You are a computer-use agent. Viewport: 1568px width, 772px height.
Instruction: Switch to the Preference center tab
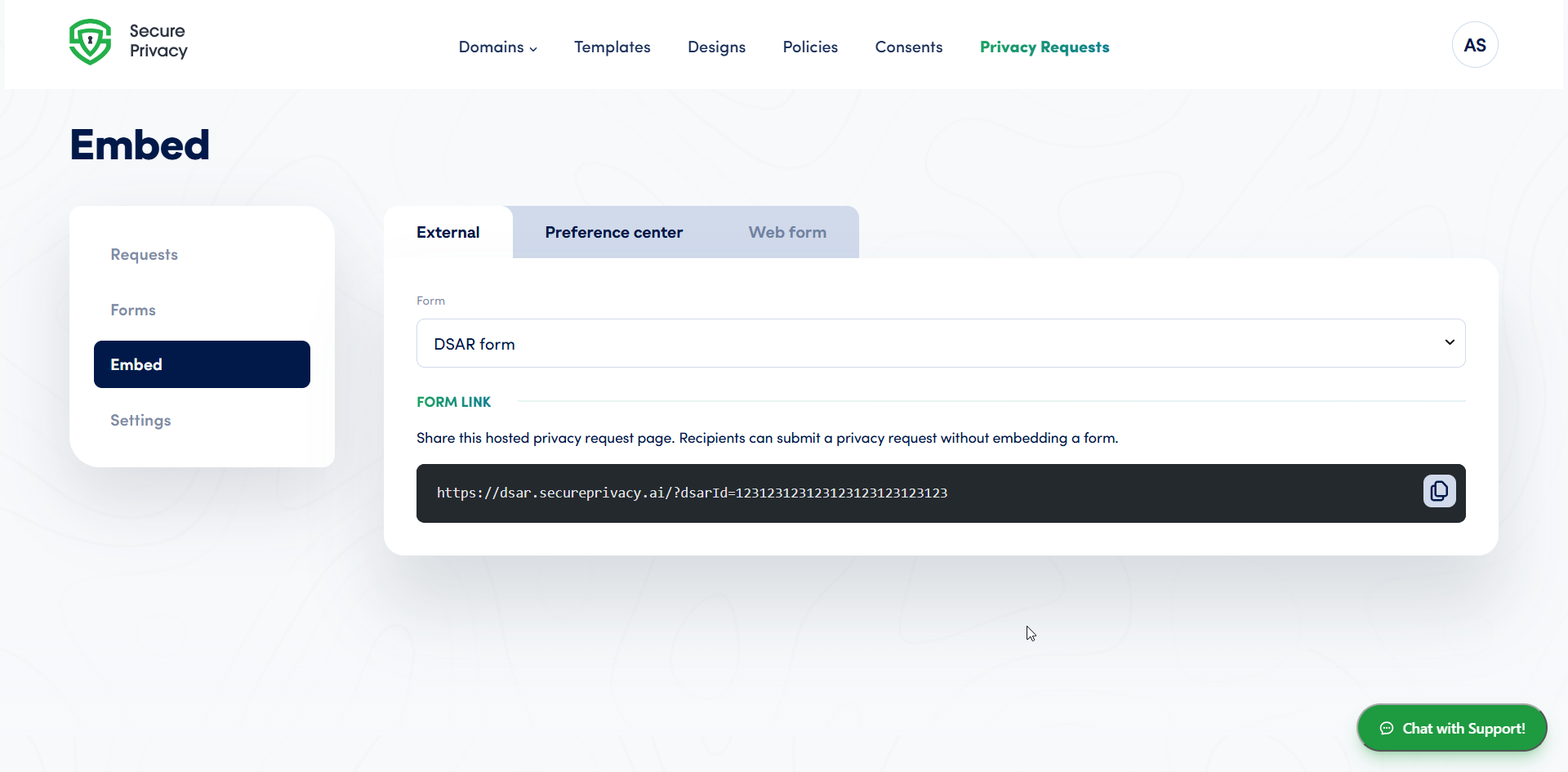tap(614, 232)
